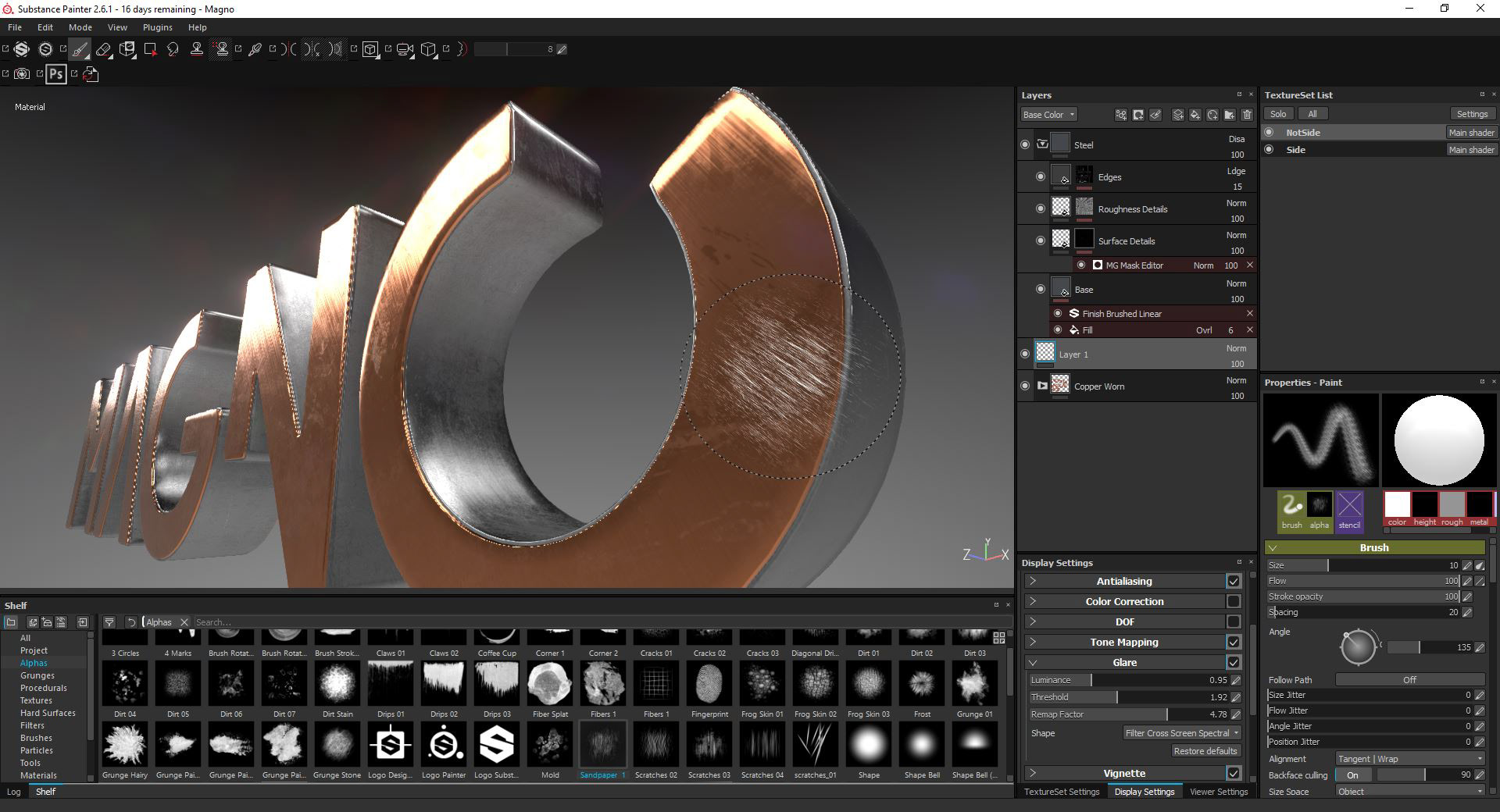Viewport: 1500px width, 812px height.
Task: Adjust the Glare Luminance slider
Action: tap(1128, 680)
